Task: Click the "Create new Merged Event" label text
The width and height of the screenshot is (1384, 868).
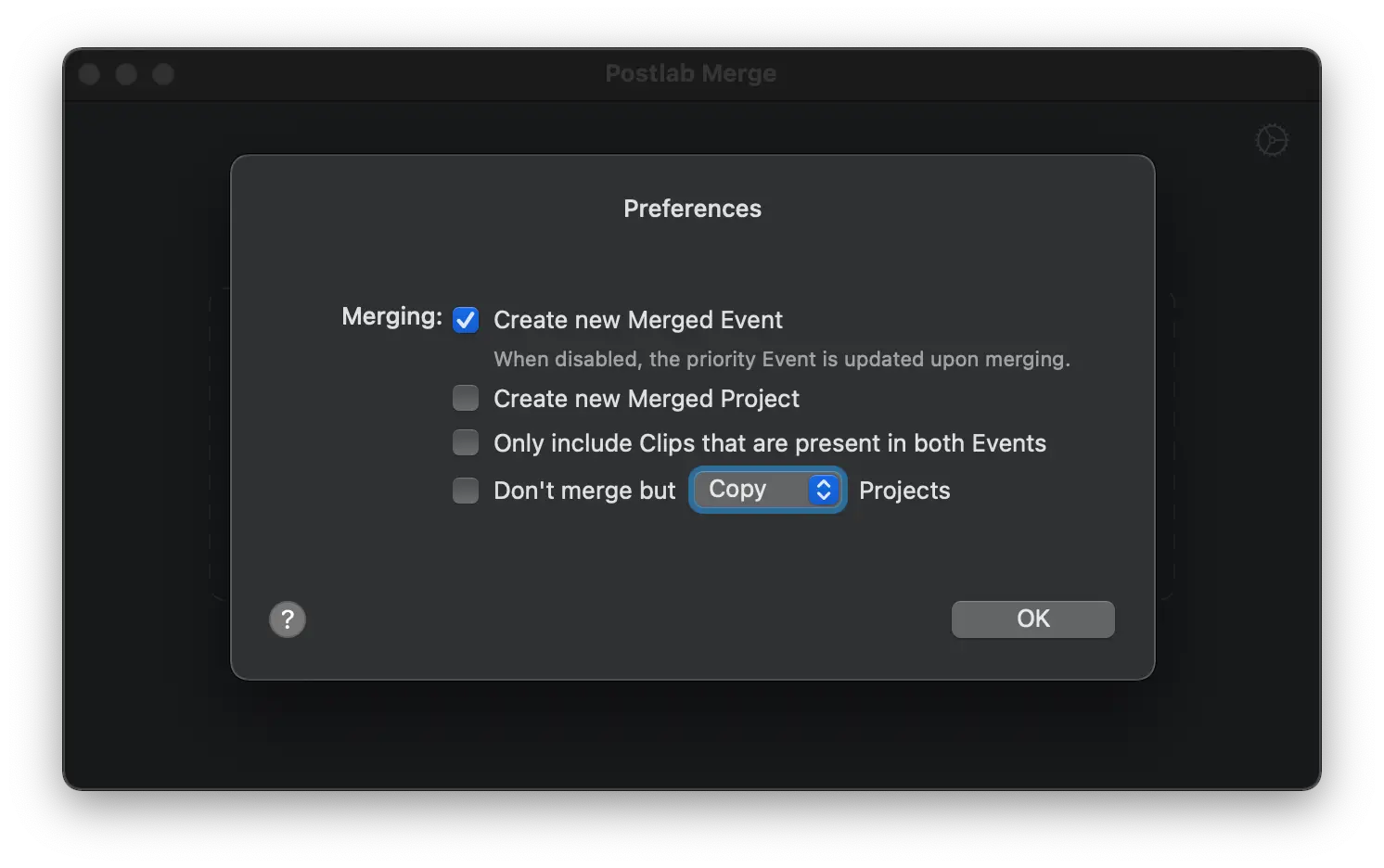Action: (x=638, y=320)
